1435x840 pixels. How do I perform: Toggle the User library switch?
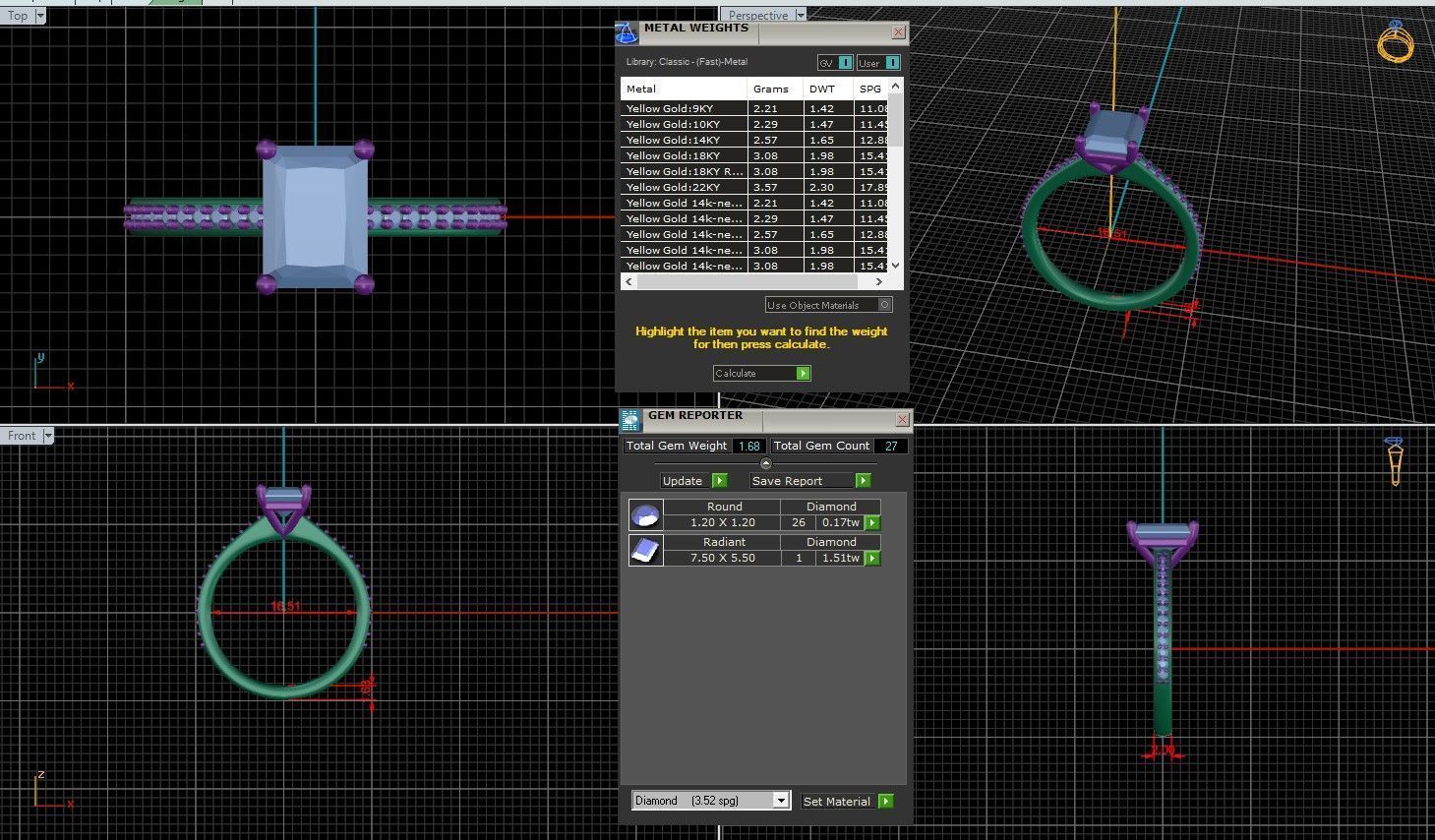[x=891, y=63]
